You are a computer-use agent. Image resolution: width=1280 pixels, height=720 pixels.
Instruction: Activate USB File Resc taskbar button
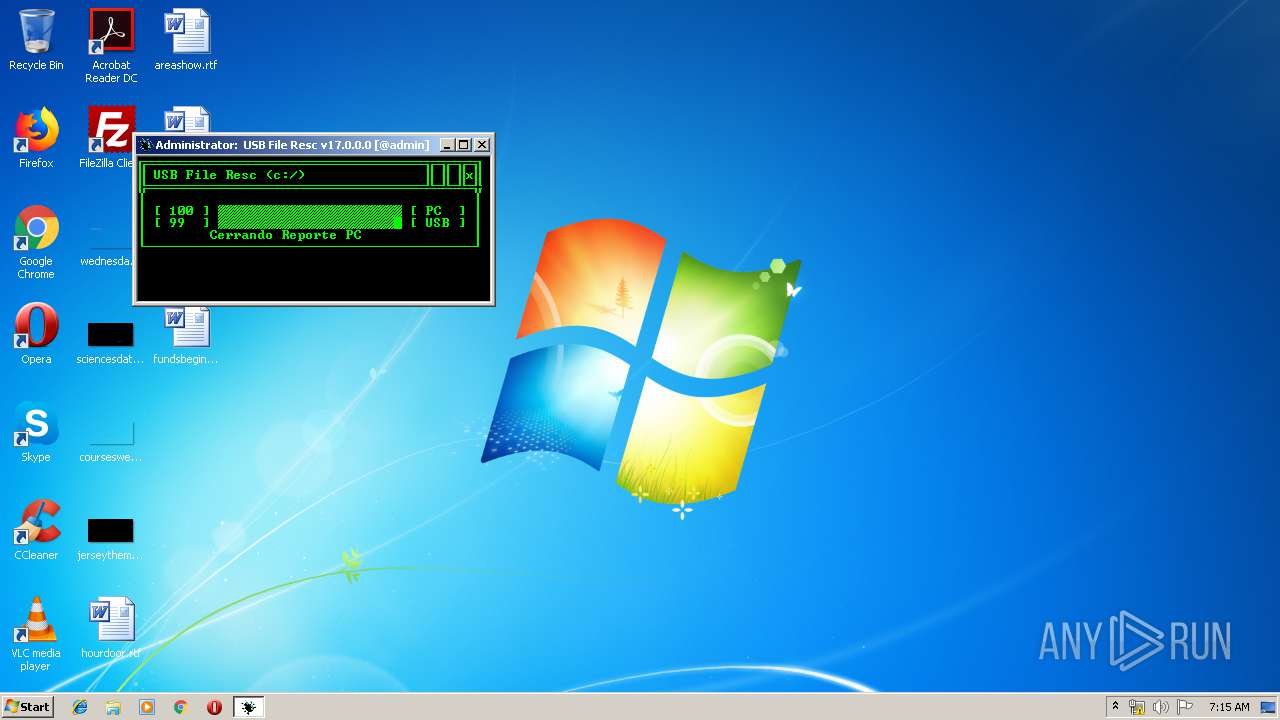point(249,707)
